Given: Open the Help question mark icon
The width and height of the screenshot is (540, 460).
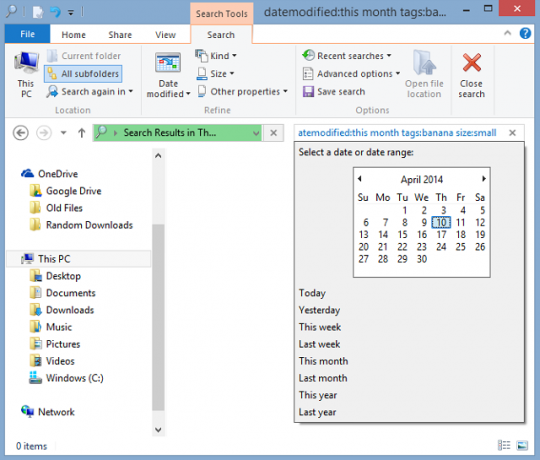Looking at the screenshot, I should point(525,33).
